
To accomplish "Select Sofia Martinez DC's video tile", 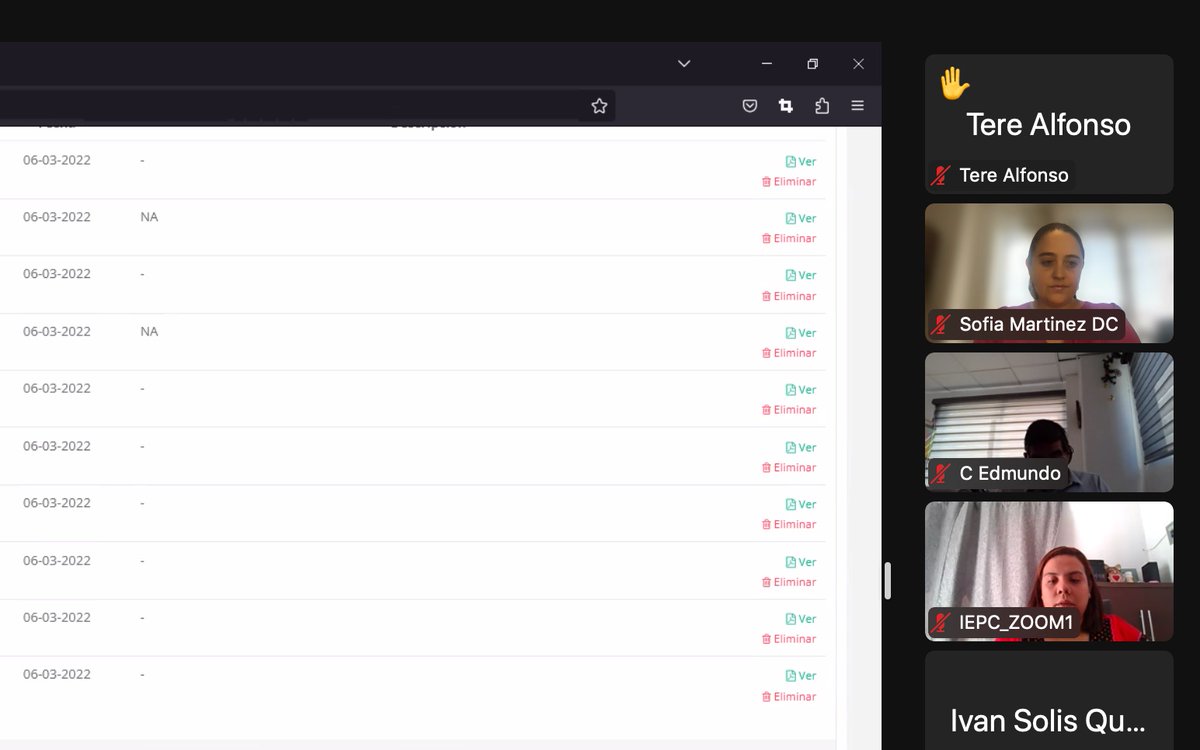I will click(x=1049, y=273).
